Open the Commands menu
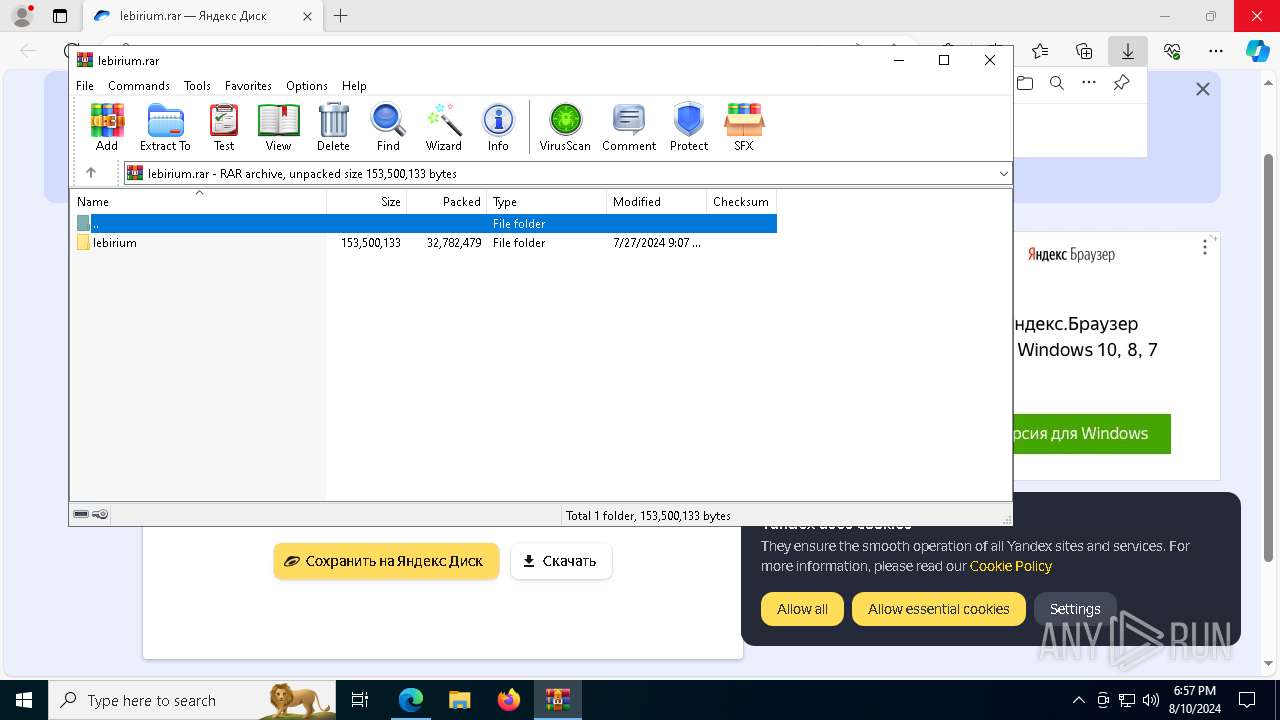This screenshot has width=1280, height=720. pyautogui.click(x=139, y=86)
